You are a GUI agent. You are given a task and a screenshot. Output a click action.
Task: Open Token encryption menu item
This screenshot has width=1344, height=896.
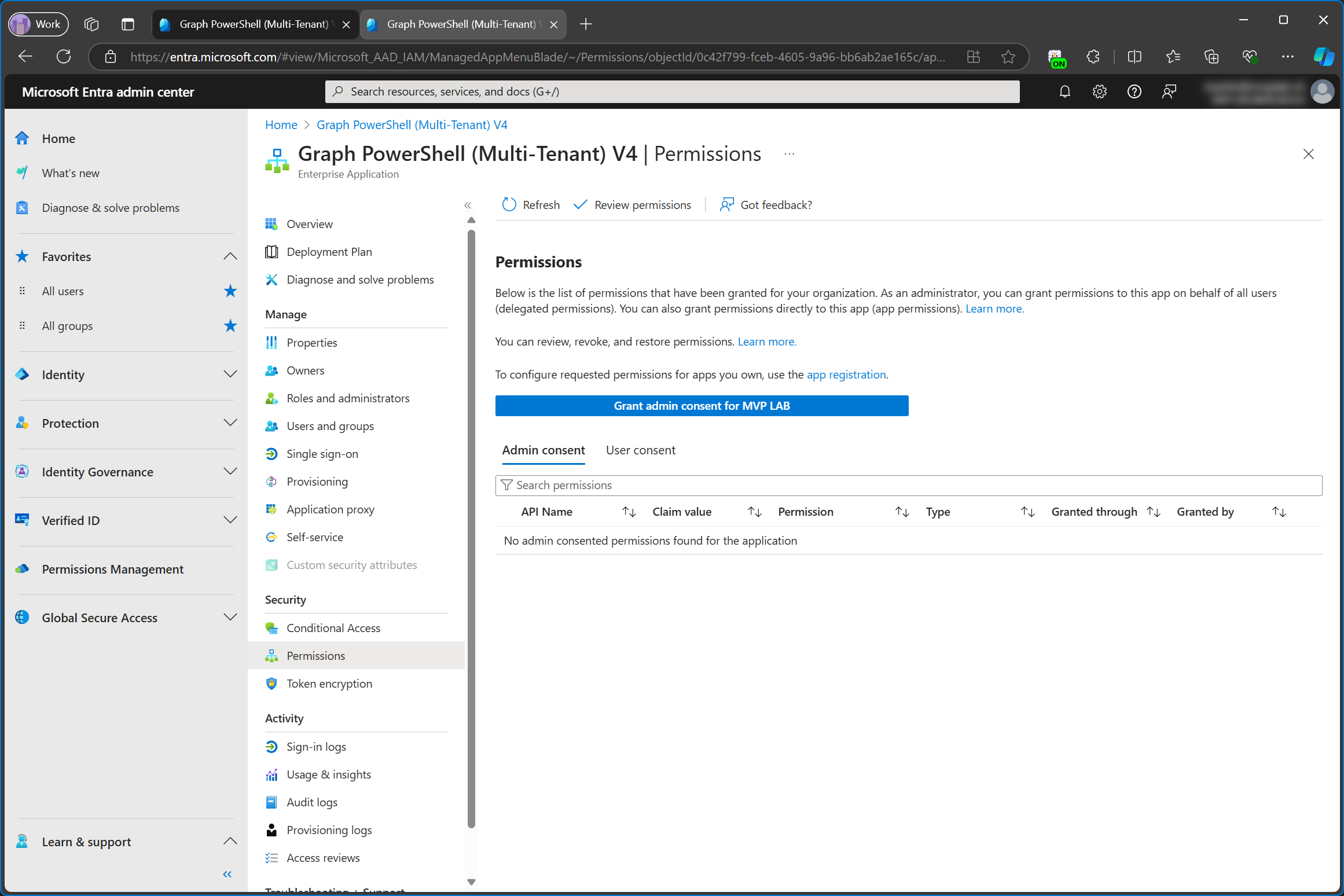[x=329, y=684]
